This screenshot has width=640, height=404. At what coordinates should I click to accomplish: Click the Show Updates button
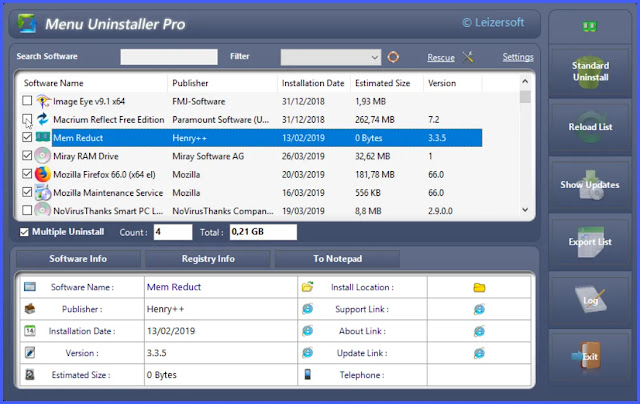coord(590,184)
